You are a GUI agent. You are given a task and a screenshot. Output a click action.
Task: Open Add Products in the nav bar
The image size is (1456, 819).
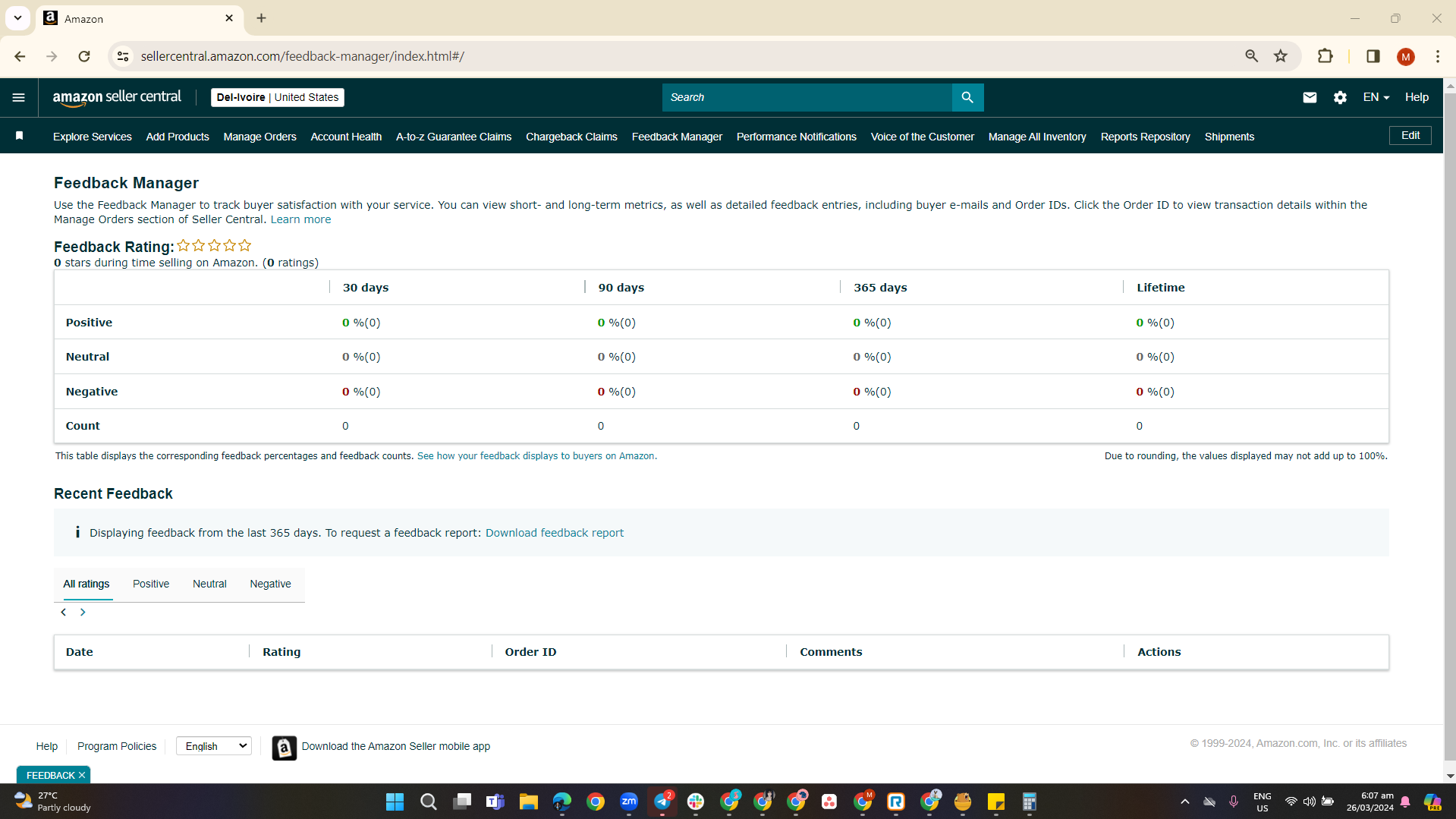point(178,137)
